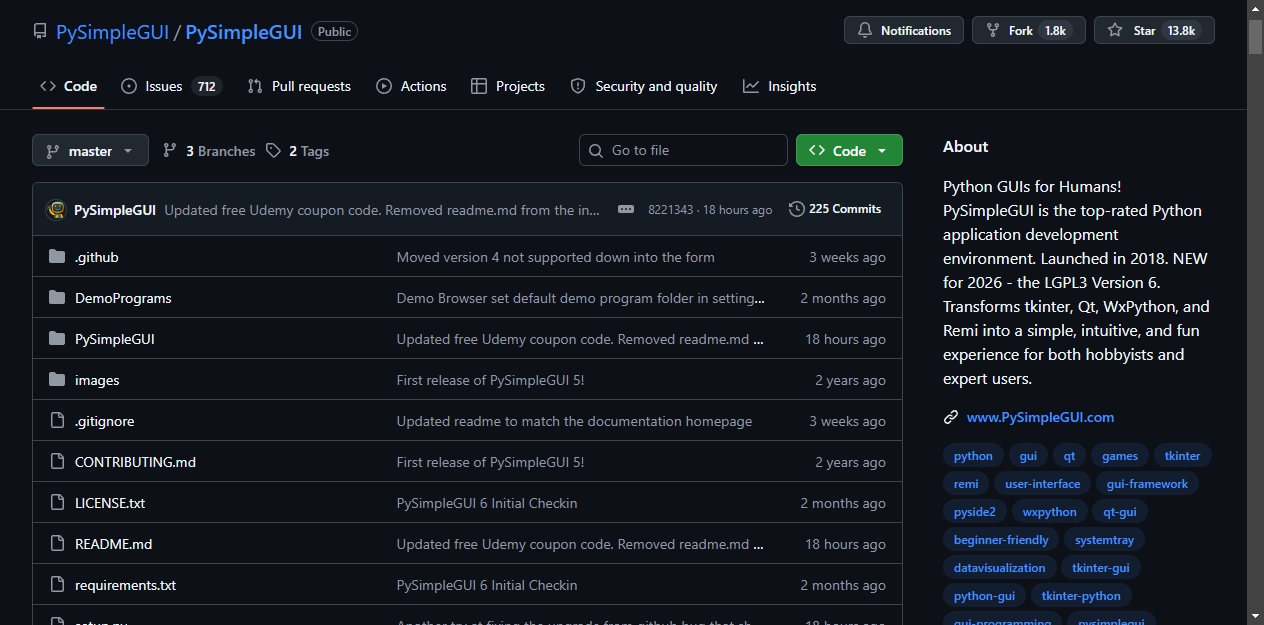Click the link chain icon beside website URL
The height and width of the screenshot is (625, 1264).
point(951,417)
